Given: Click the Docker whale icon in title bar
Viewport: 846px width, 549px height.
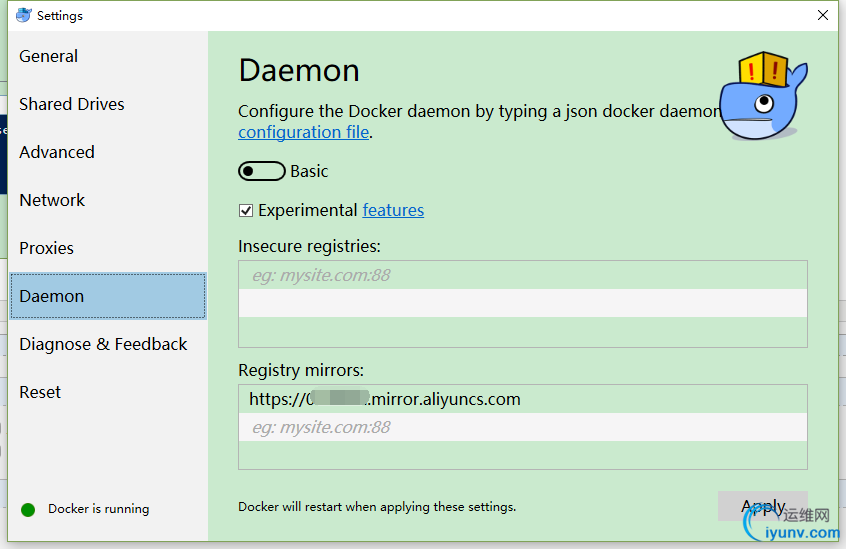Looking at the screenshot, I should tap(24, 15).
